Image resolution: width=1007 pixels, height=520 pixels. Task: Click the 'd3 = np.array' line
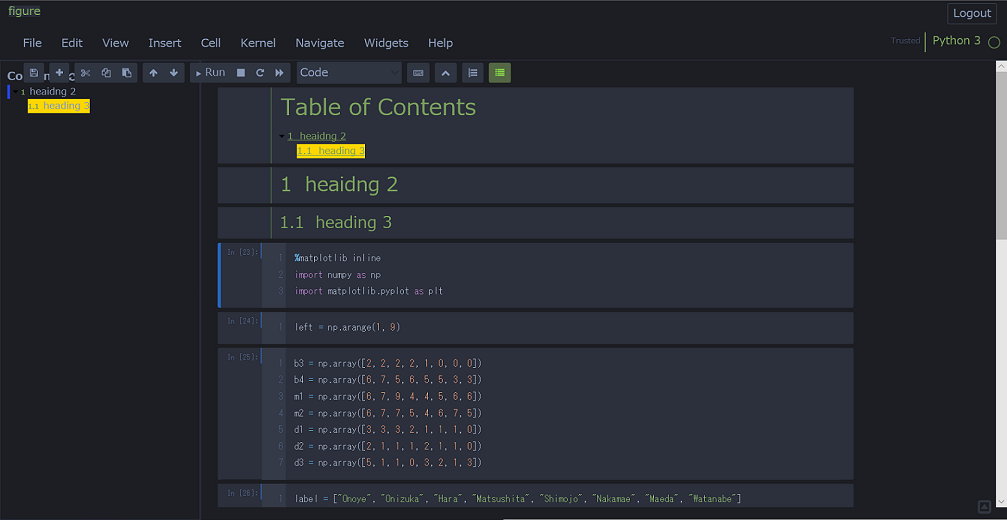(387, 463)
